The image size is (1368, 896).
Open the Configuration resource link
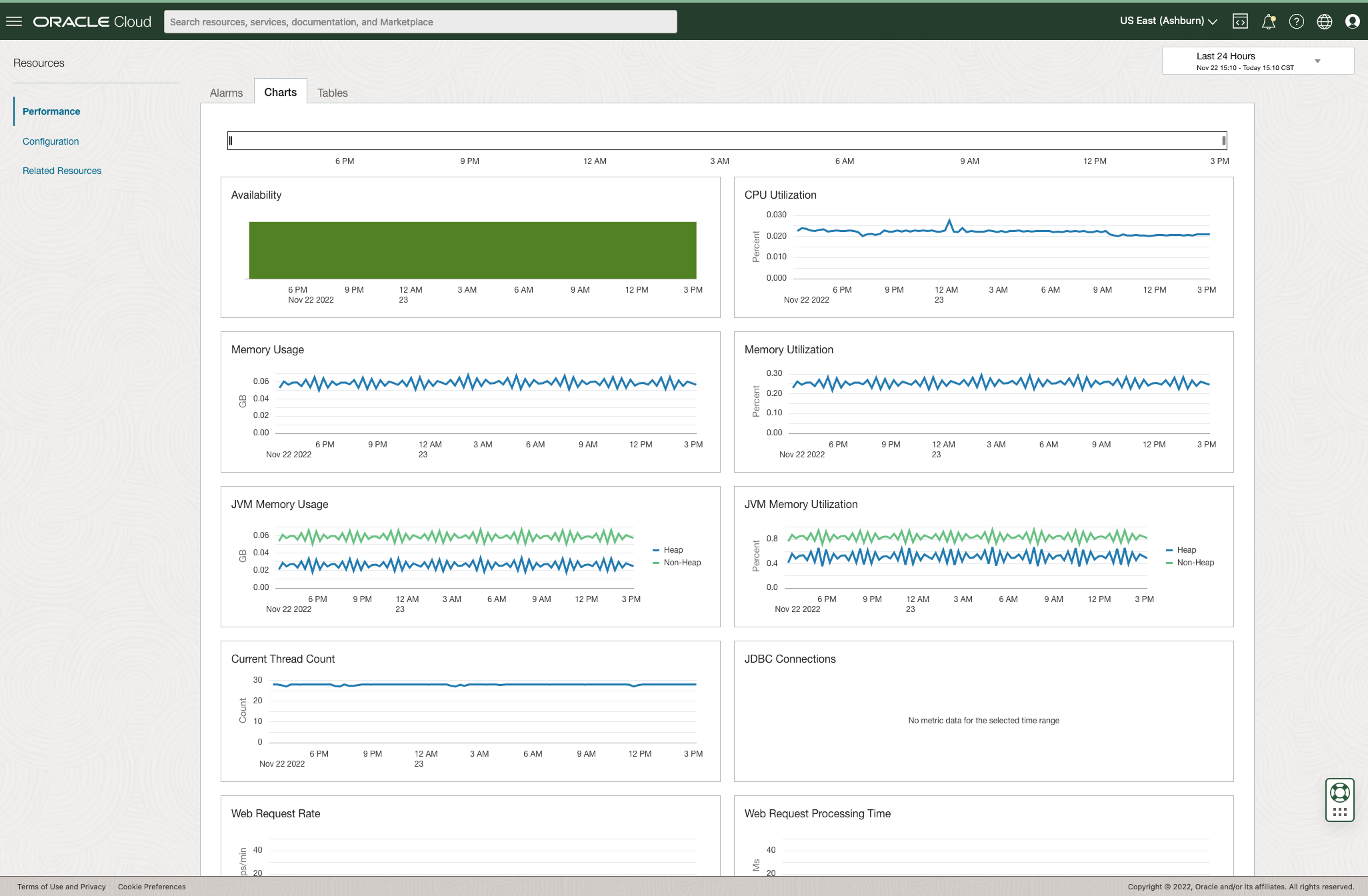tap(51, 141)
